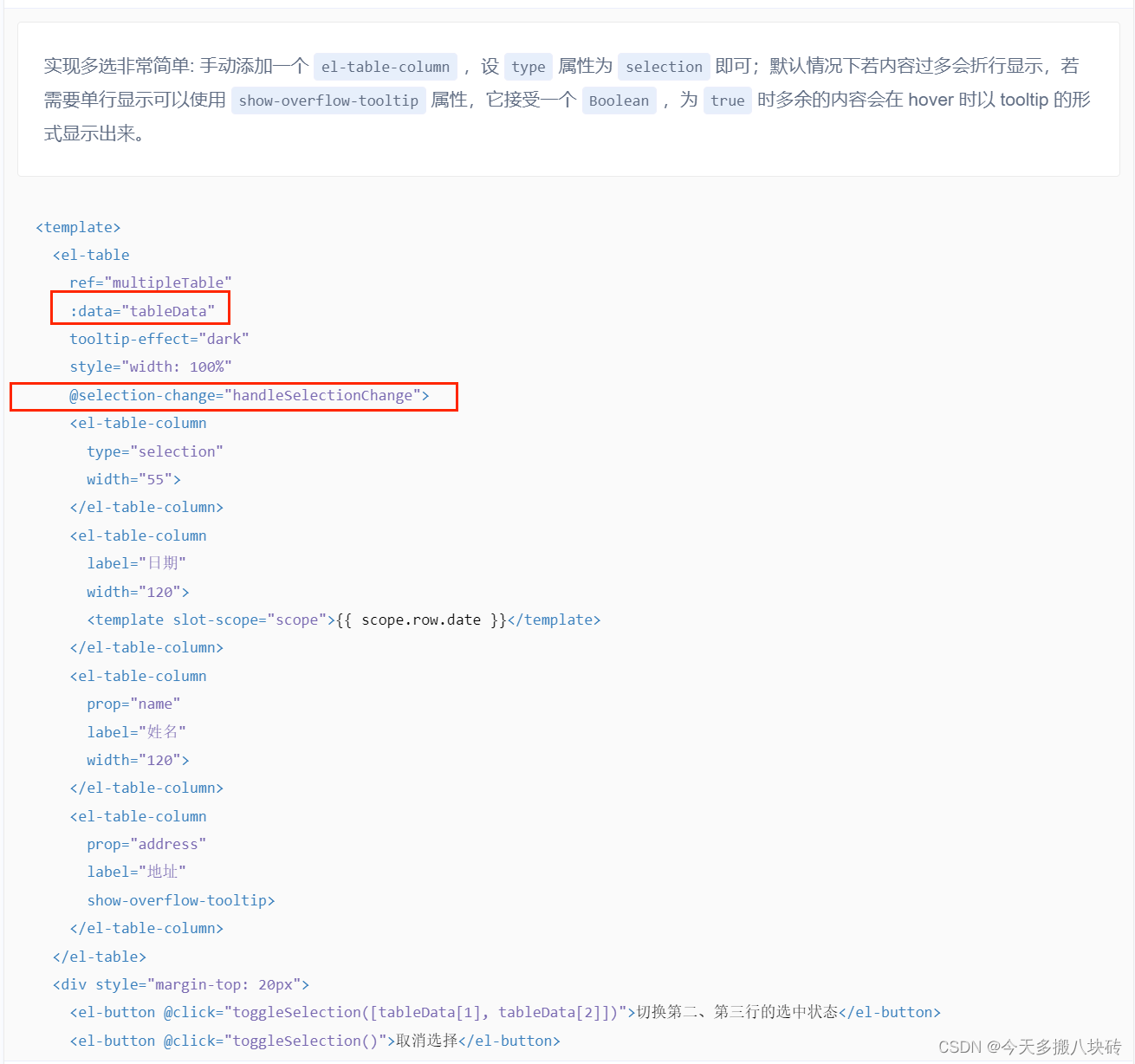Click the el-table-column inline code badge
The width and height of the screenshot is (1135, 1064).
click(x=385, y=66)
